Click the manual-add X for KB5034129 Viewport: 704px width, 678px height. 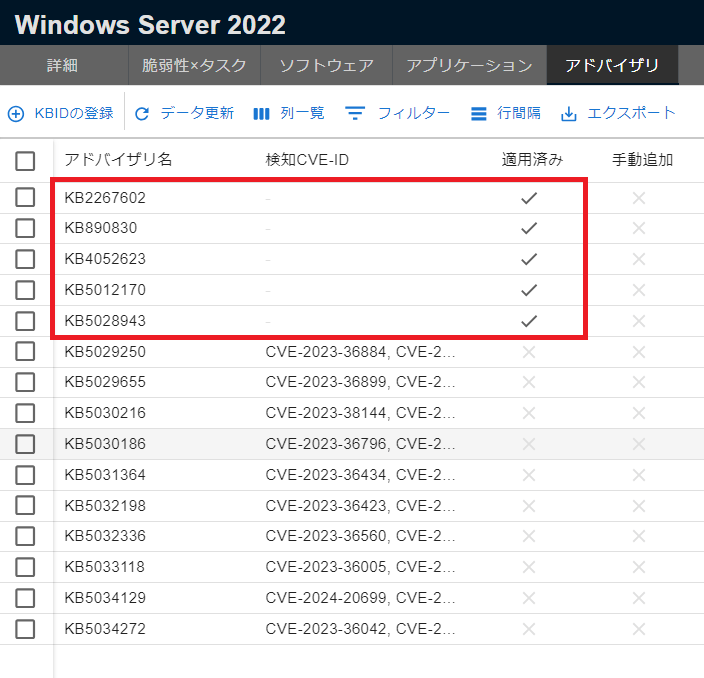(639, 598)
